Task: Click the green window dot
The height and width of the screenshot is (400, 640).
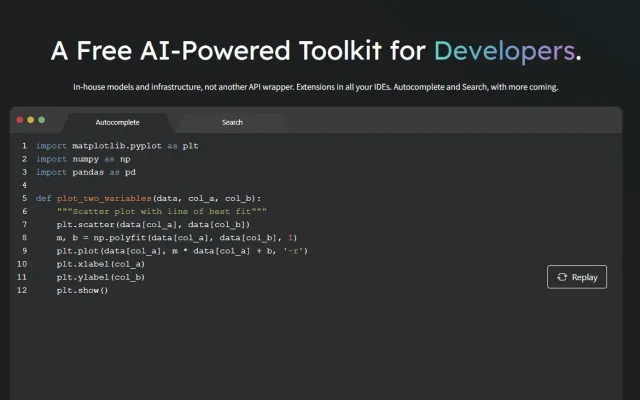Action: click(x=42, y=120)
